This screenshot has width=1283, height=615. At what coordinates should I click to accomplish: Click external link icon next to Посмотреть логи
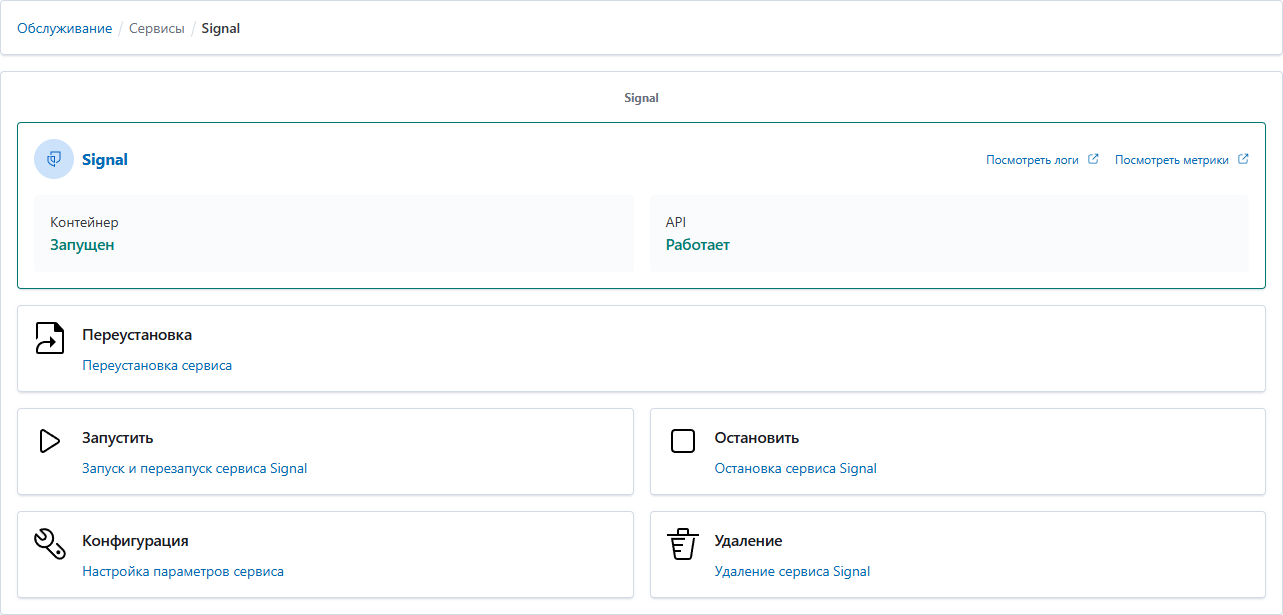point(1093,159)
